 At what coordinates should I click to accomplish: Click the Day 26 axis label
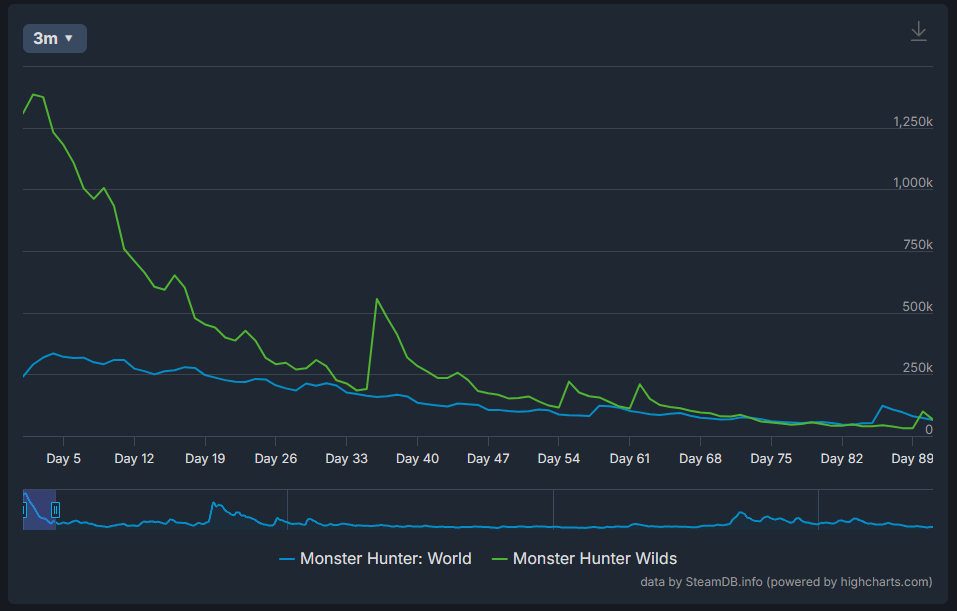point(276,458)
